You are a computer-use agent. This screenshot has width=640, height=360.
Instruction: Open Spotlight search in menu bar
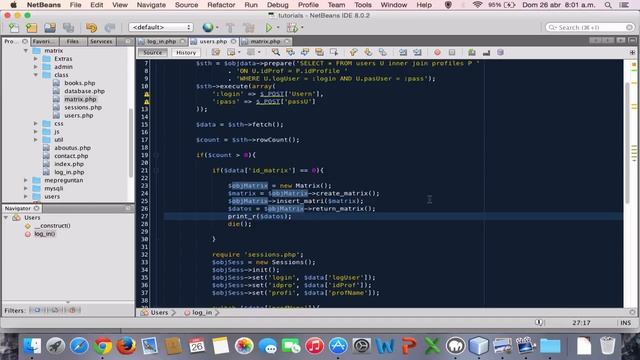click(608, 5)
